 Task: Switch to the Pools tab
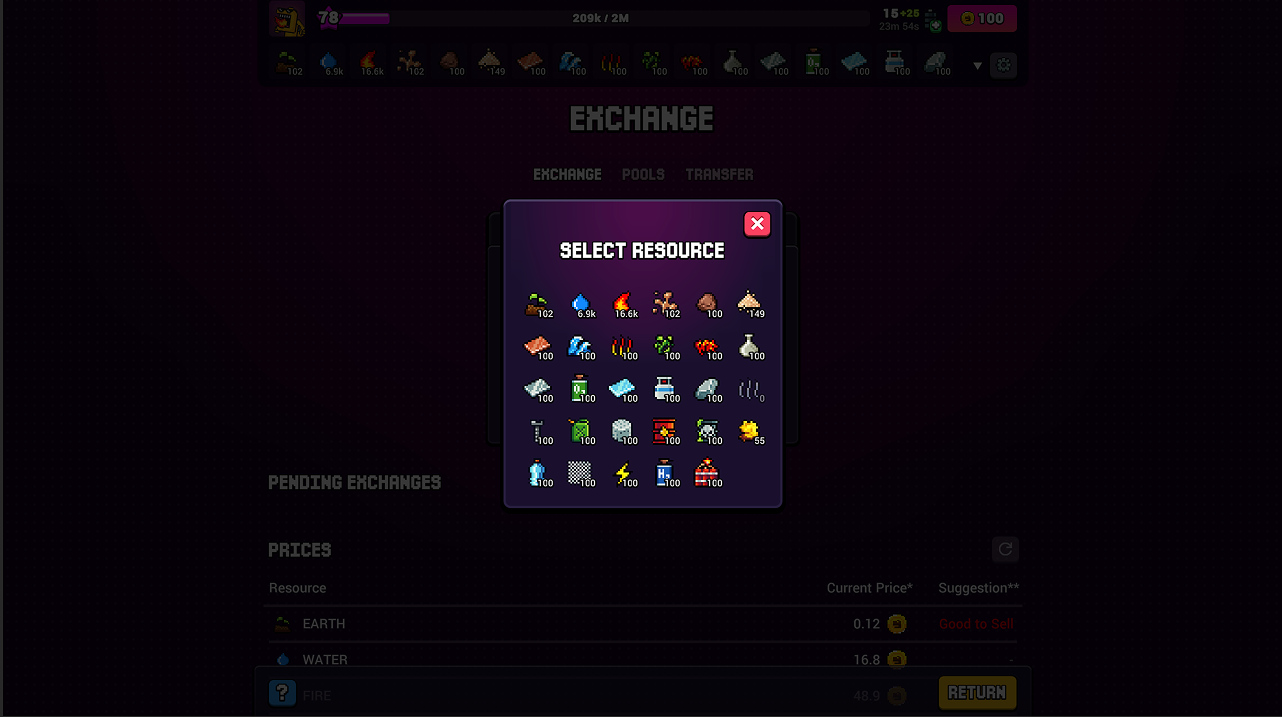pos(643,174)
